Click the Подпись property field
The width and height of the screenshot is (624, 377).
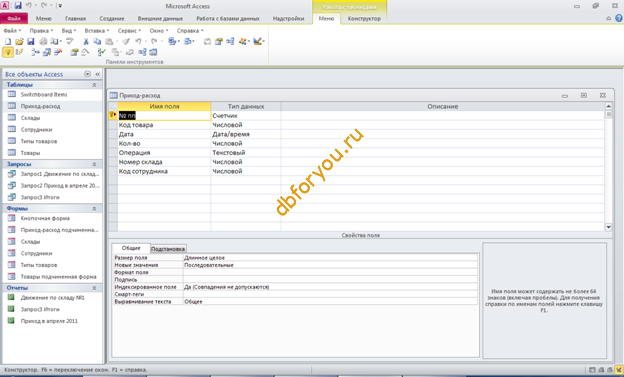[330, 279]
